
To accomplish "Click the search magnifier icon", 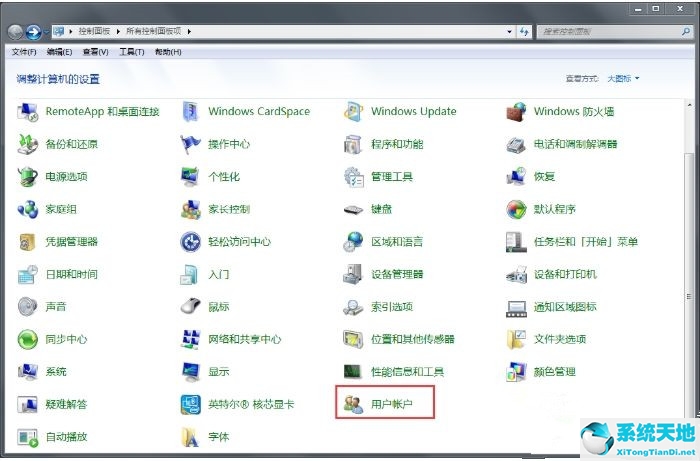I will (x=686, y=32).
